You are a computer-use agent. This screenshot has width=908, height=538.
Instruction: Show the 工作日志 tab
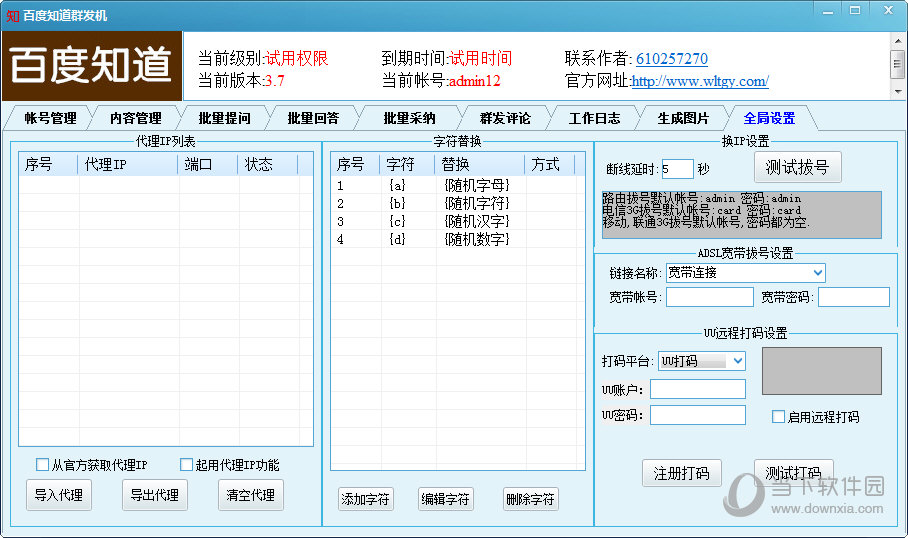click(x=594, y=118)
